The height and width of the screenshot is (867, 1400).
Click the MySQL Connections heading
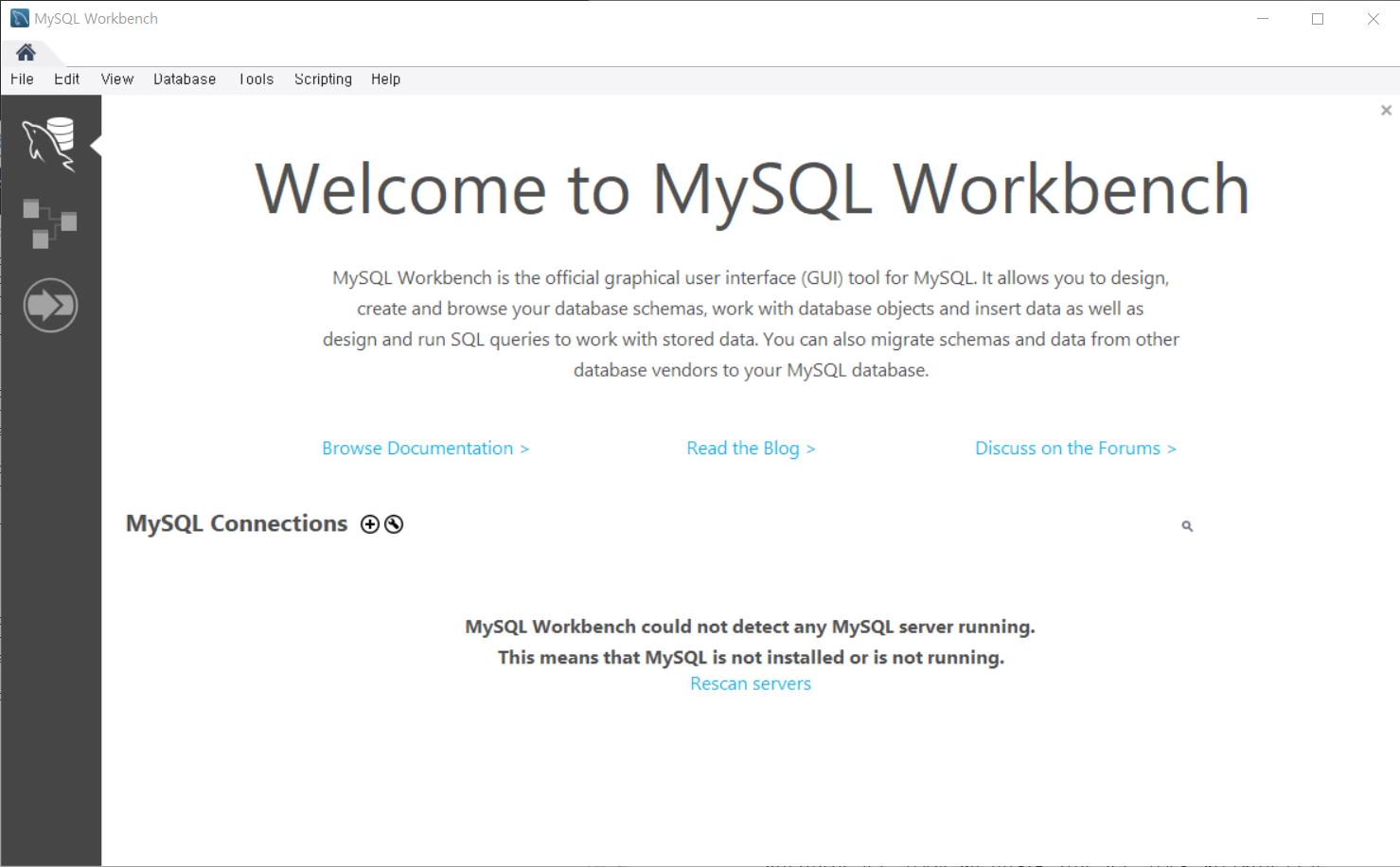[x=237, y=523]
